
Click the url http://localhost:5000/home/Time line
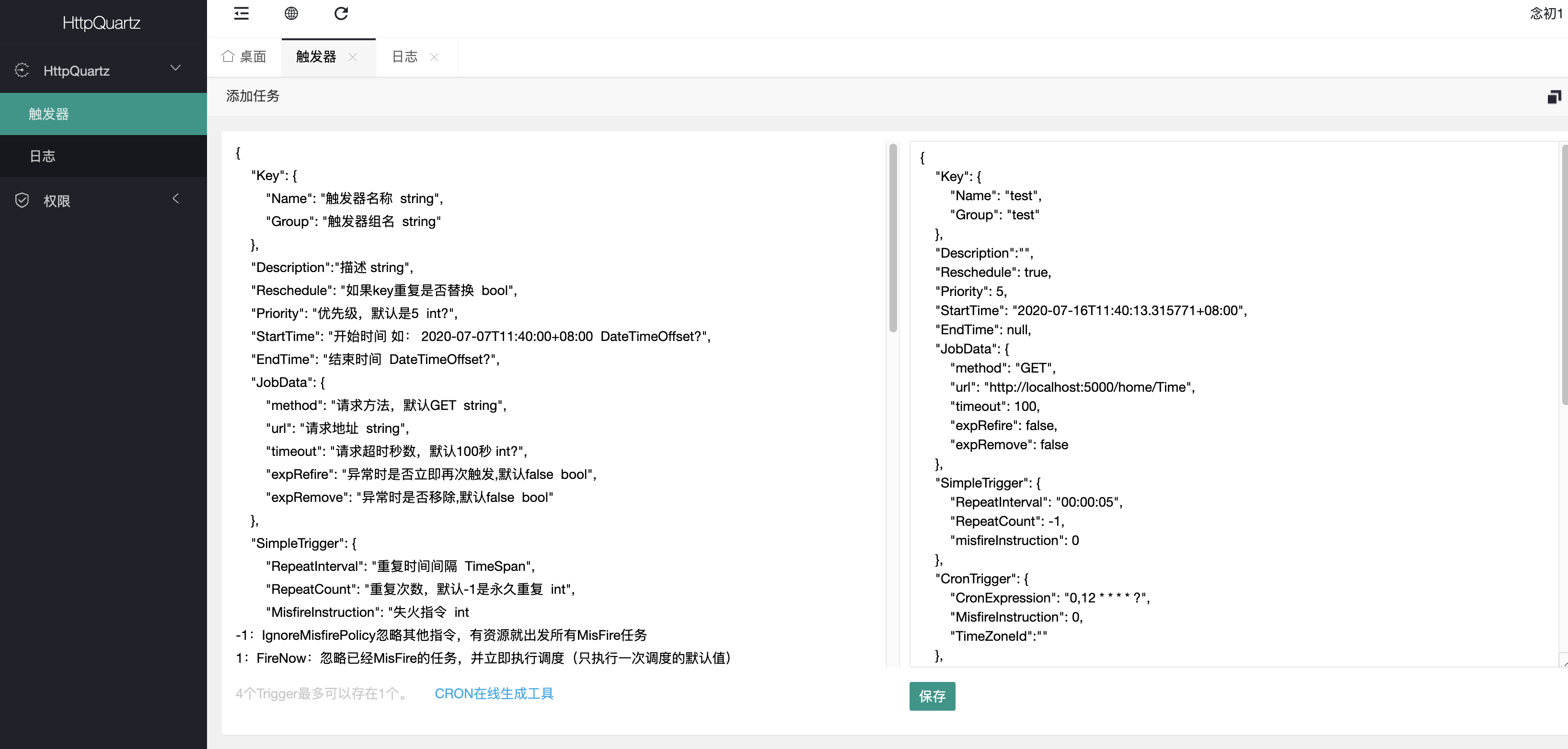pos(1072,387)
